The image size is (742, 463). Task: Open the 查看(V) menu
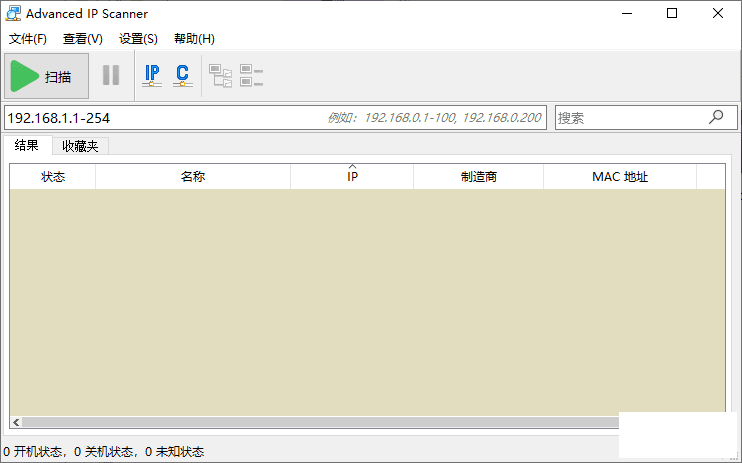coord(83,39)
